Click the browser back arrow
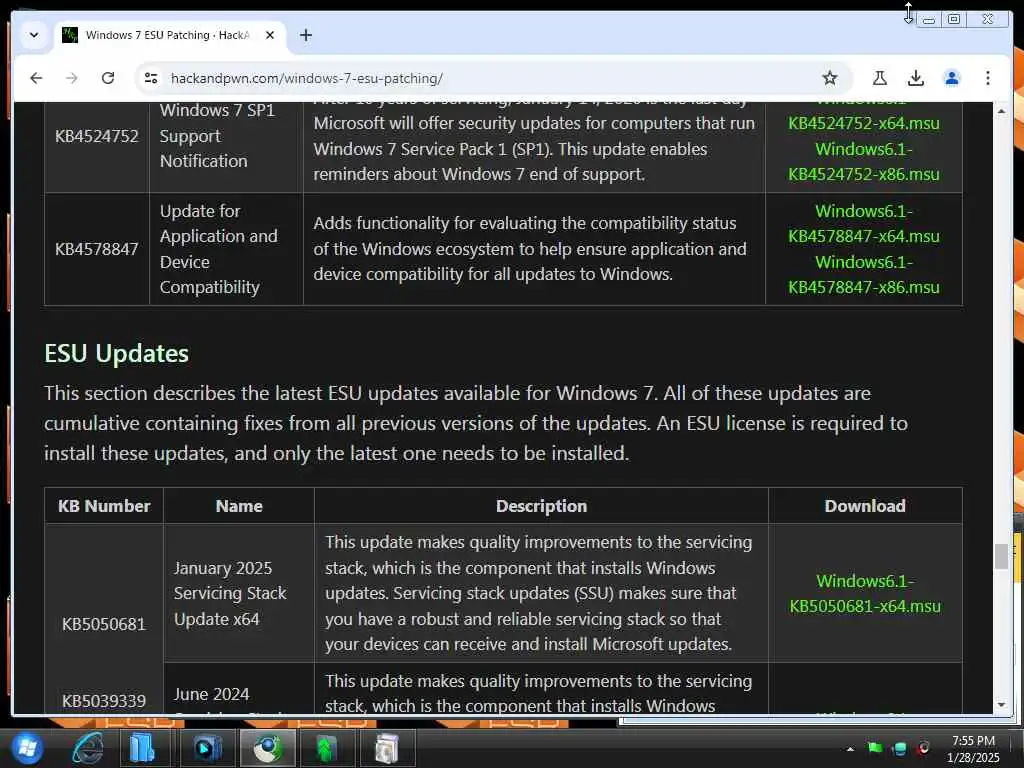Screen dimensions: 1024x768 pyautogui.click(x=36, y=78)
